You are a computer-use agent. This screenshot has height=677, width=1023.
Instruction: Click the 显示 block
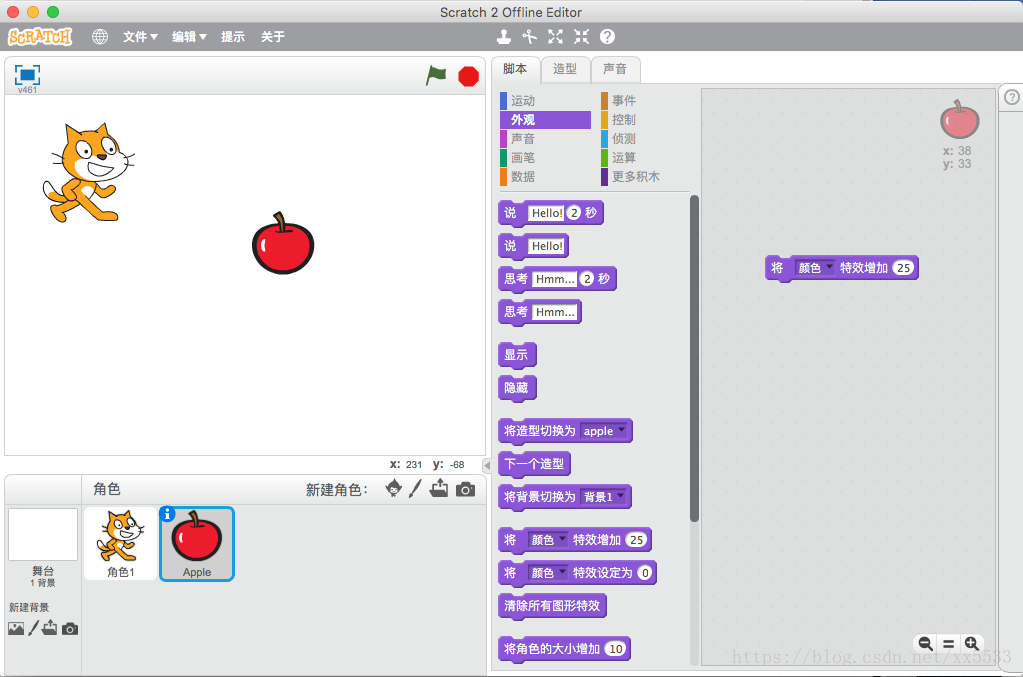point(517,355)
